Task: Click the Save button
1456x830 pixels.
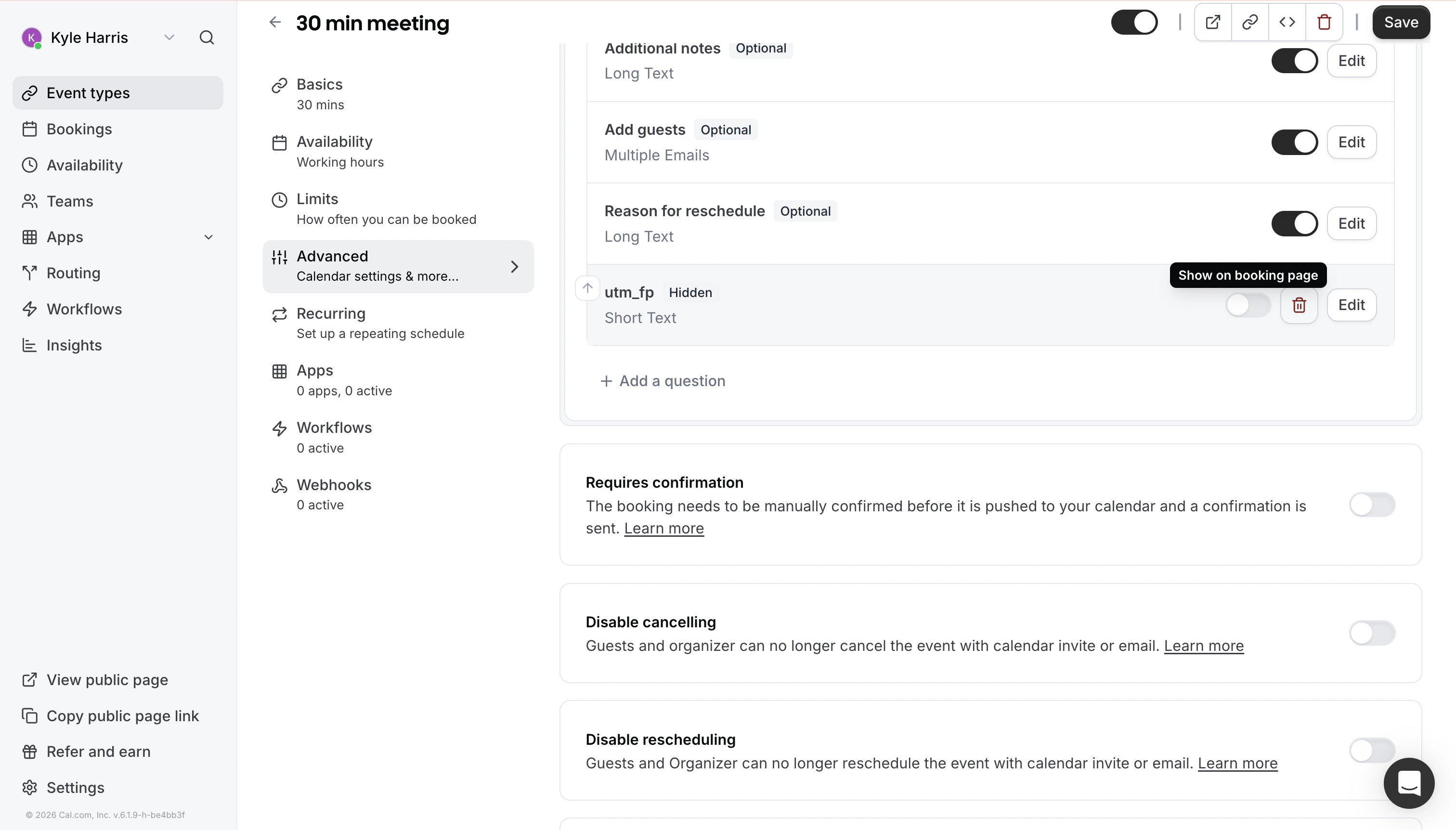Action: [x=1401, y=22]
